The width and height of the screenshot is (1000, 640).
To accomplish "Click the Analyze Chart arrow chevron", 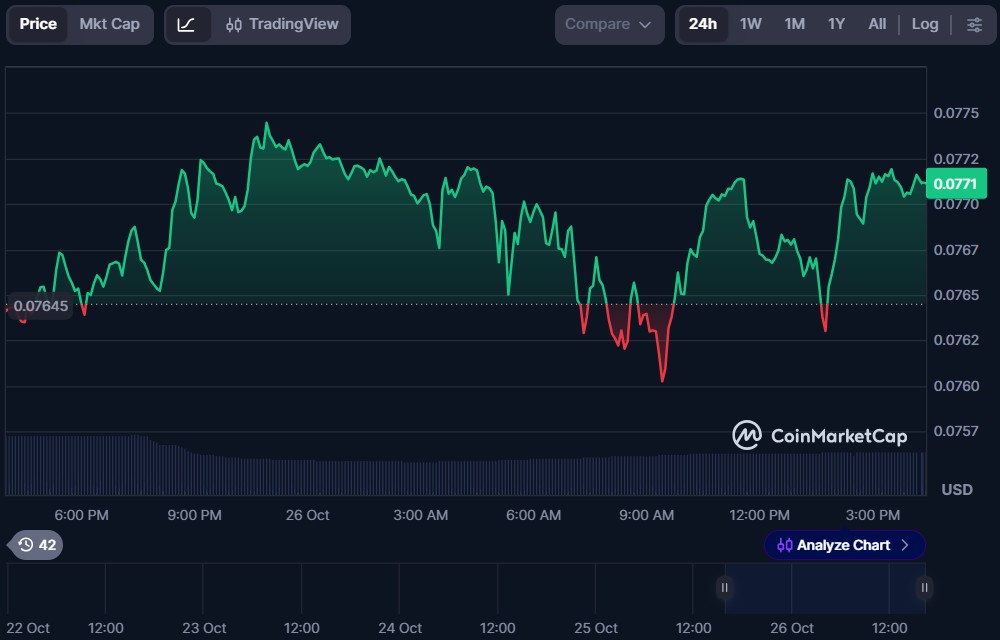I will tap(904, 545).
